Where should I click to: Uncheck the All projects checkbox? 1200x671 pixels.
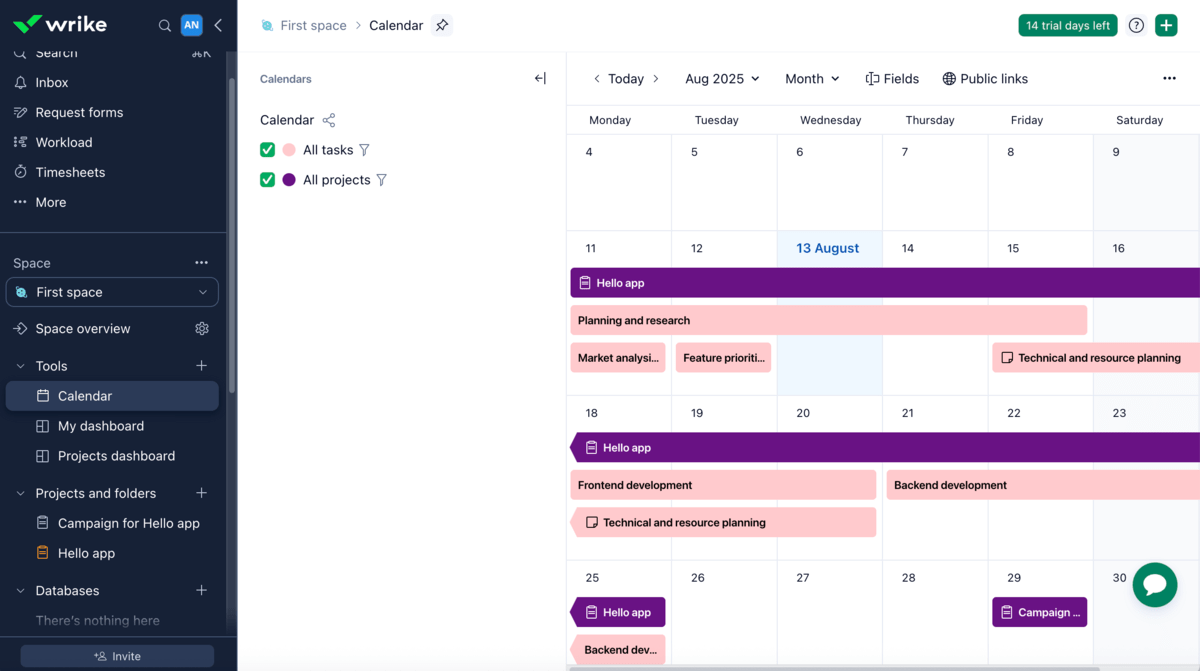click(x=267, y=179)
